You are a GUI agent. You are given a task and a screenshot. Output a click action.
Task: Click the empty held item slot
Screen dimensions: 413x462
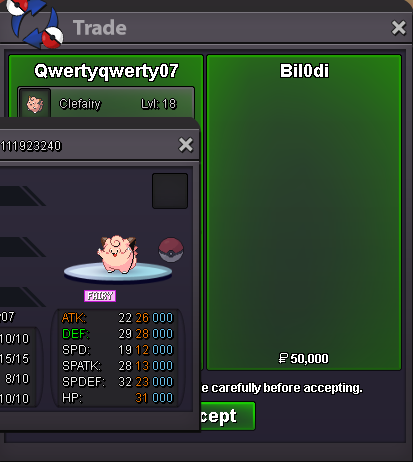170,191
